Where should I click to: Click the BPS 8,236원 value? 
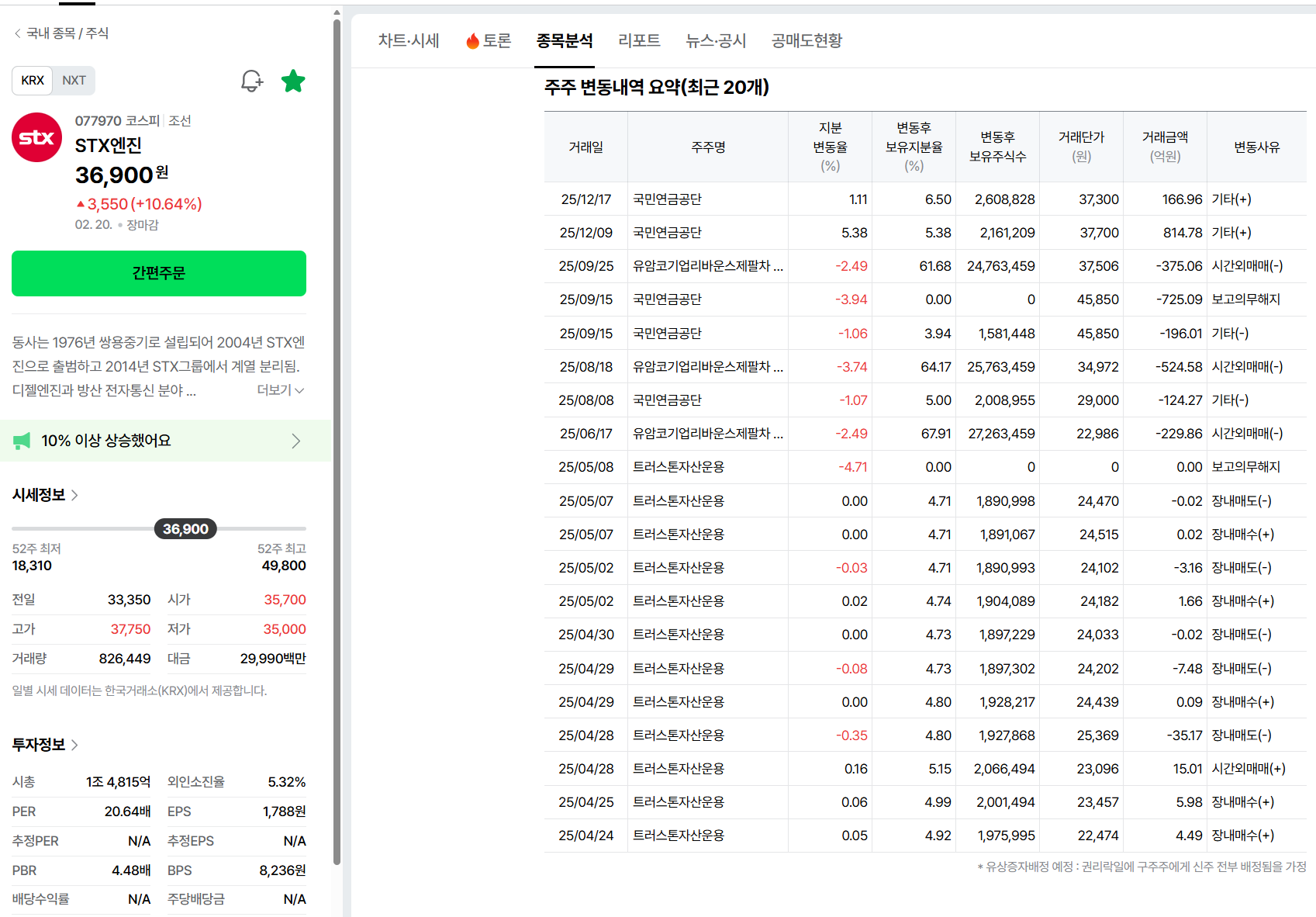tap(282, 870)
